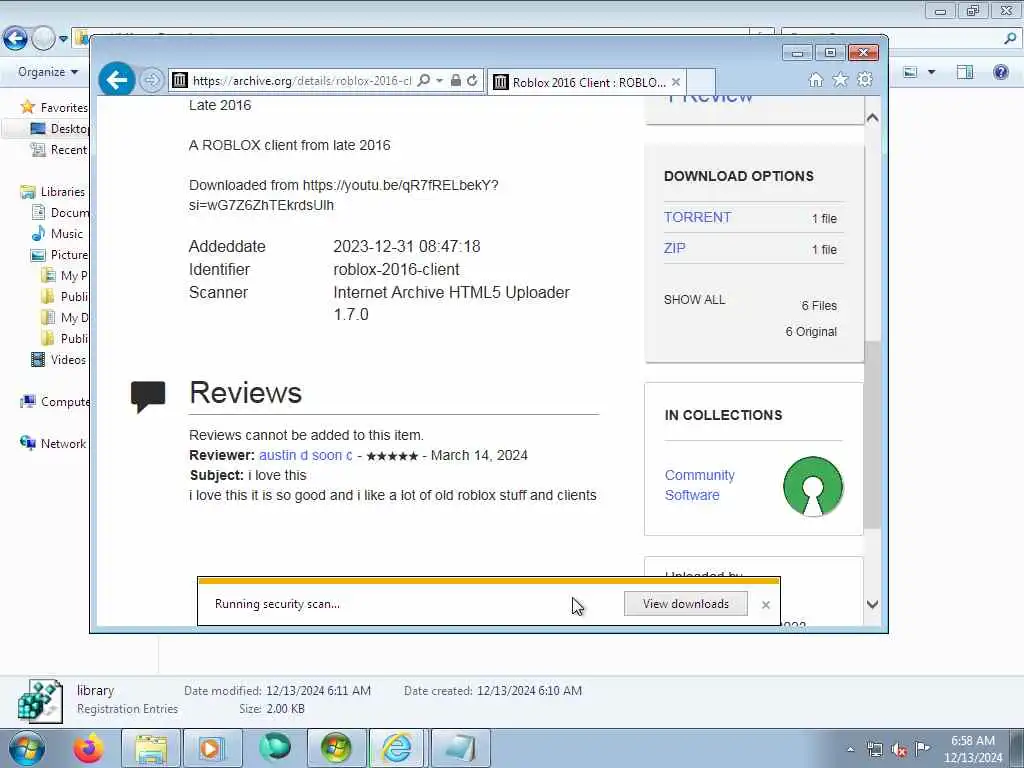Open Pictures library in Explorer sidebar

59,255
